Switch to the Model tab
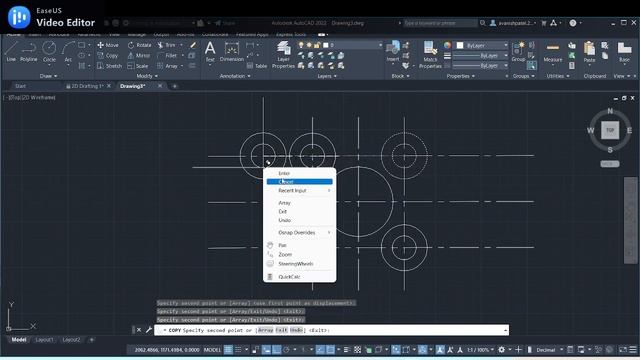The height and width of the screenshot is (360, 640). (19, 340)
